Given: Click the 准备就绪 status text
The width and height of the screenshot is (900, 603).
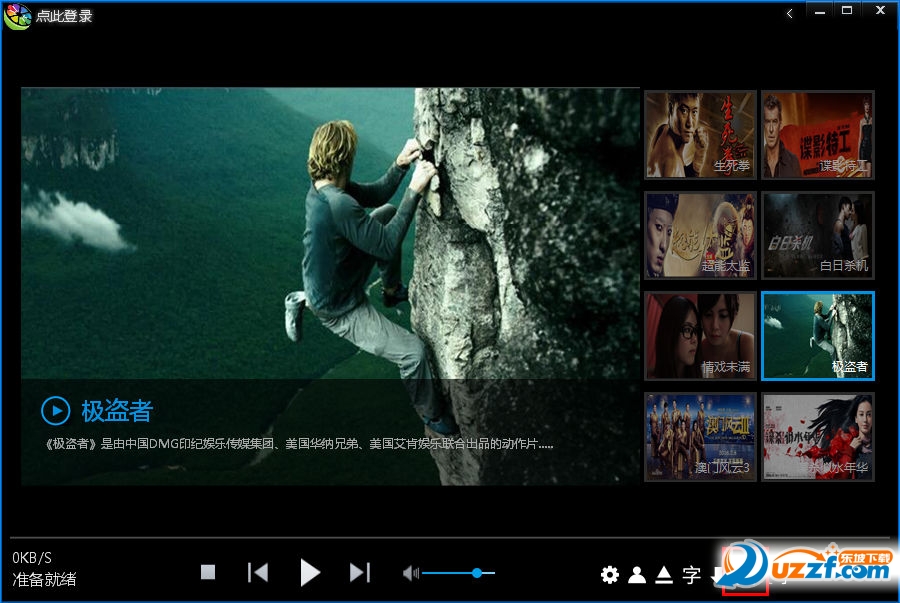Looking at the screenshot, I should (x=44, y=579).
